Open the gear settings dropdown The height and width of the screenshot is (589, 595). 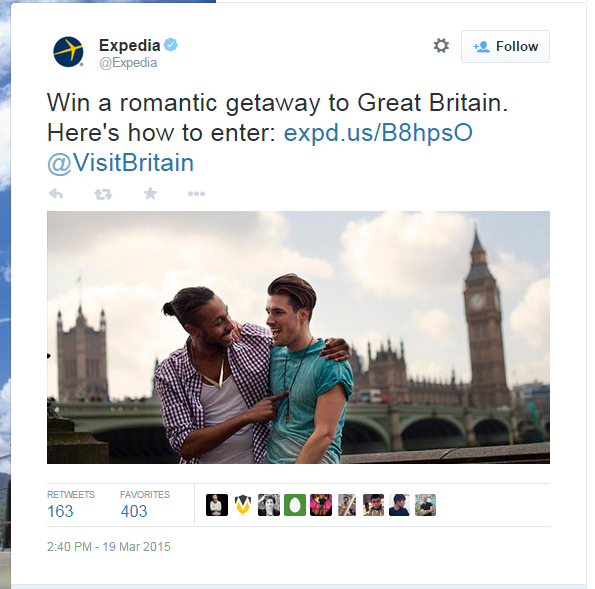click(441, 46)
